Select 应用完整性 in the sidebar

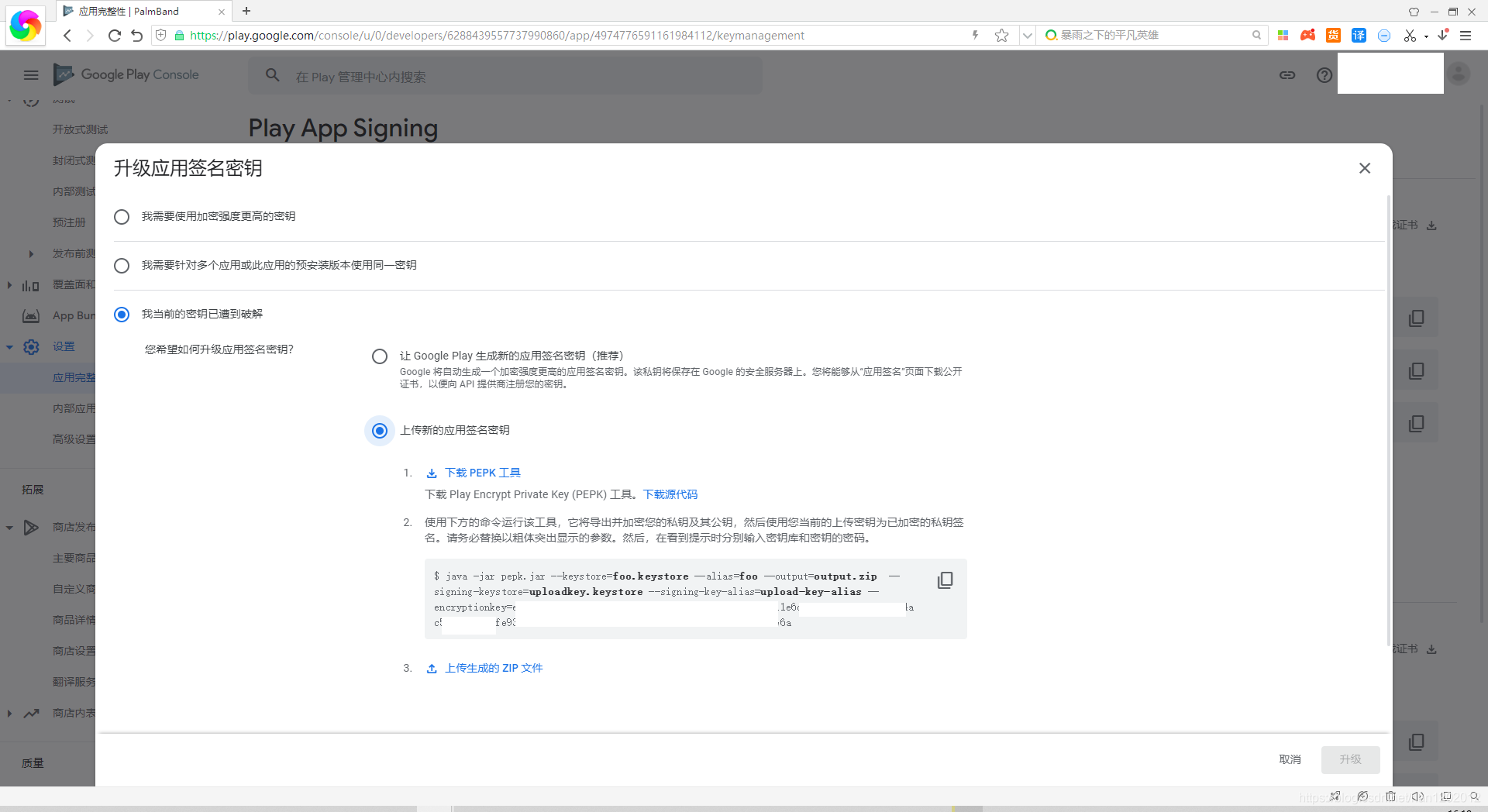point(74,377)
